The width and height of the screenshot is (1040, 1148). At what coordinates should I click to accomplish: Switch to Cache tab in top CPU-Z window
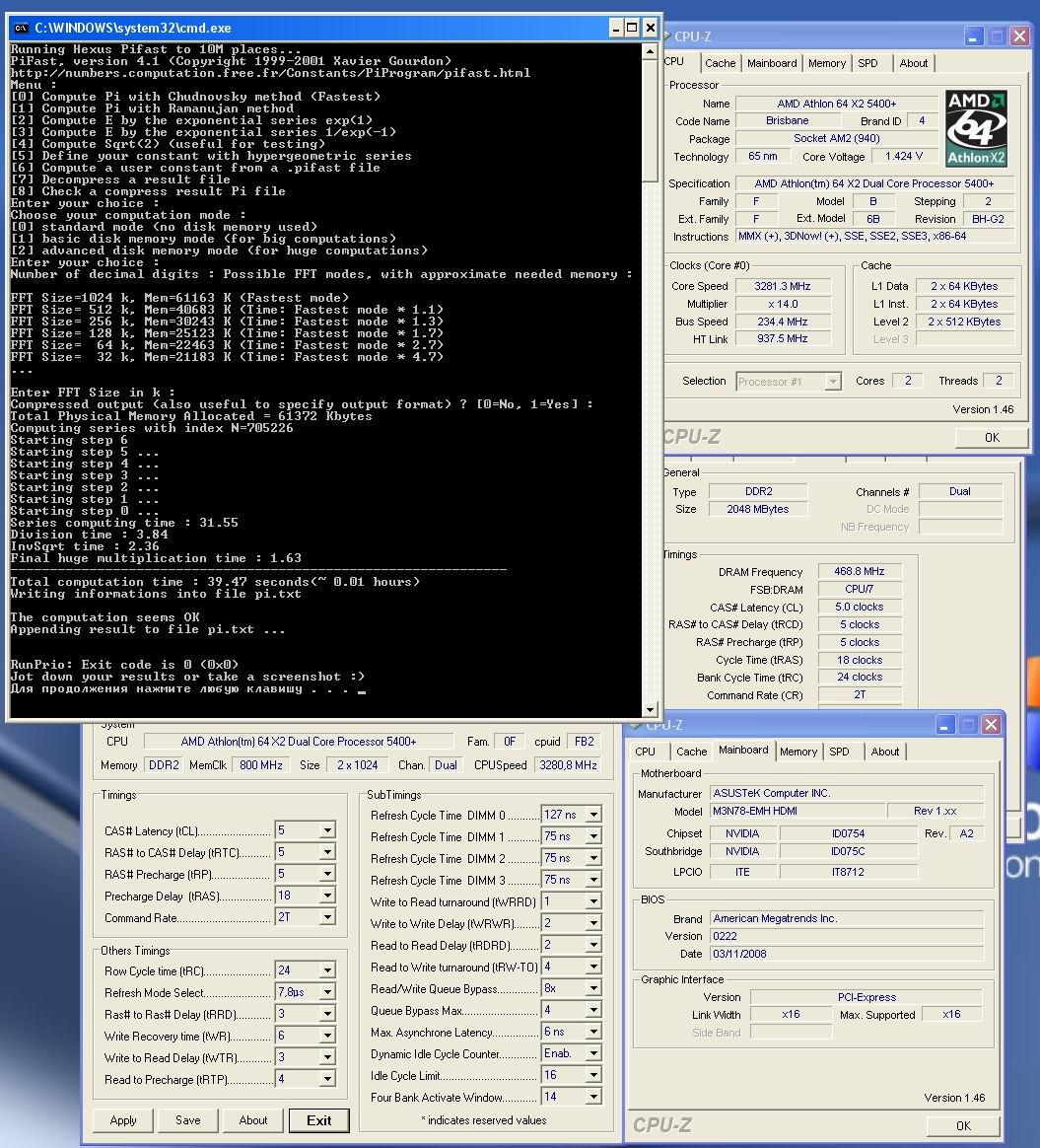721,64
